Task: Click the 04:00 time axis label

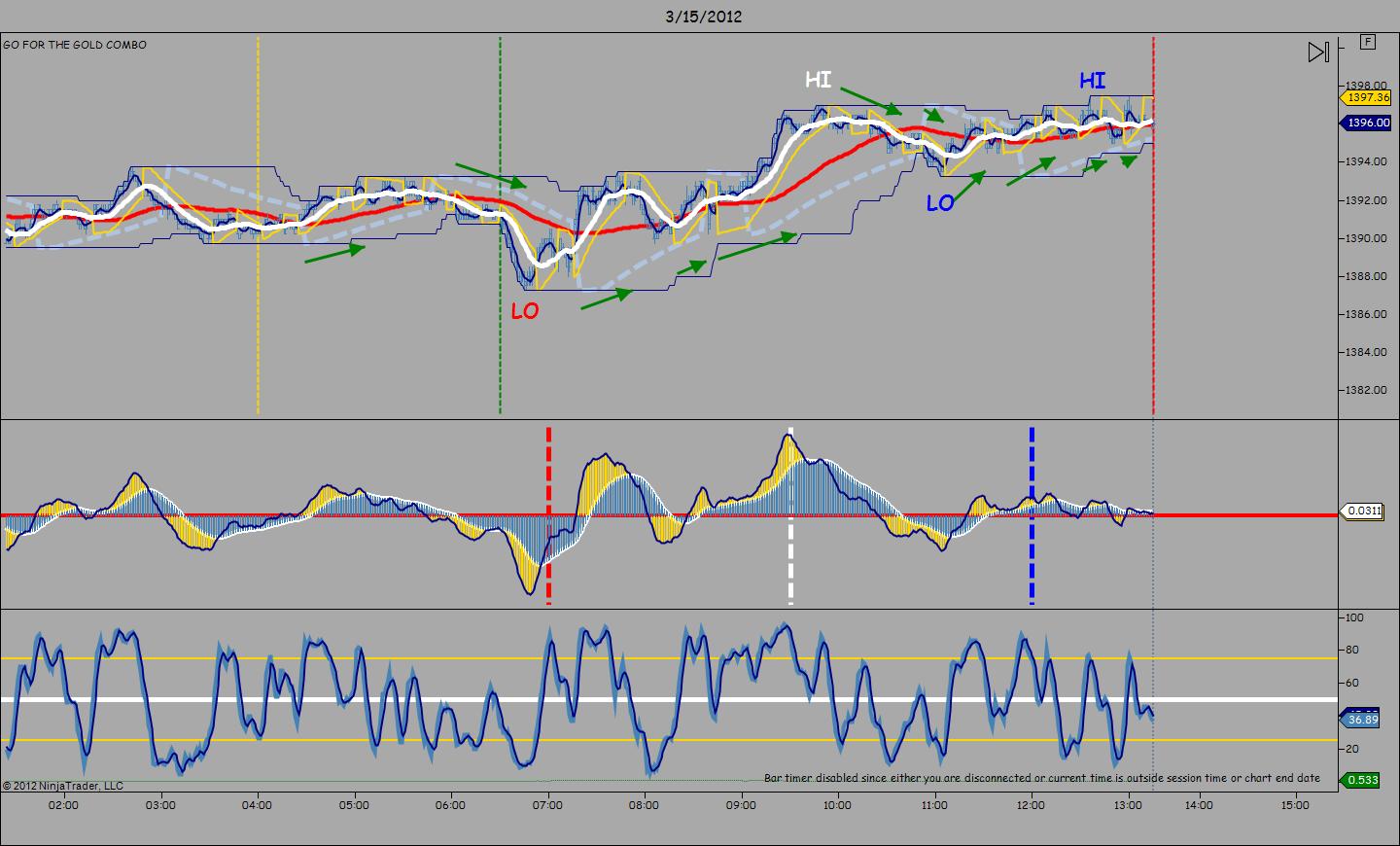Action: click(258, 804)
